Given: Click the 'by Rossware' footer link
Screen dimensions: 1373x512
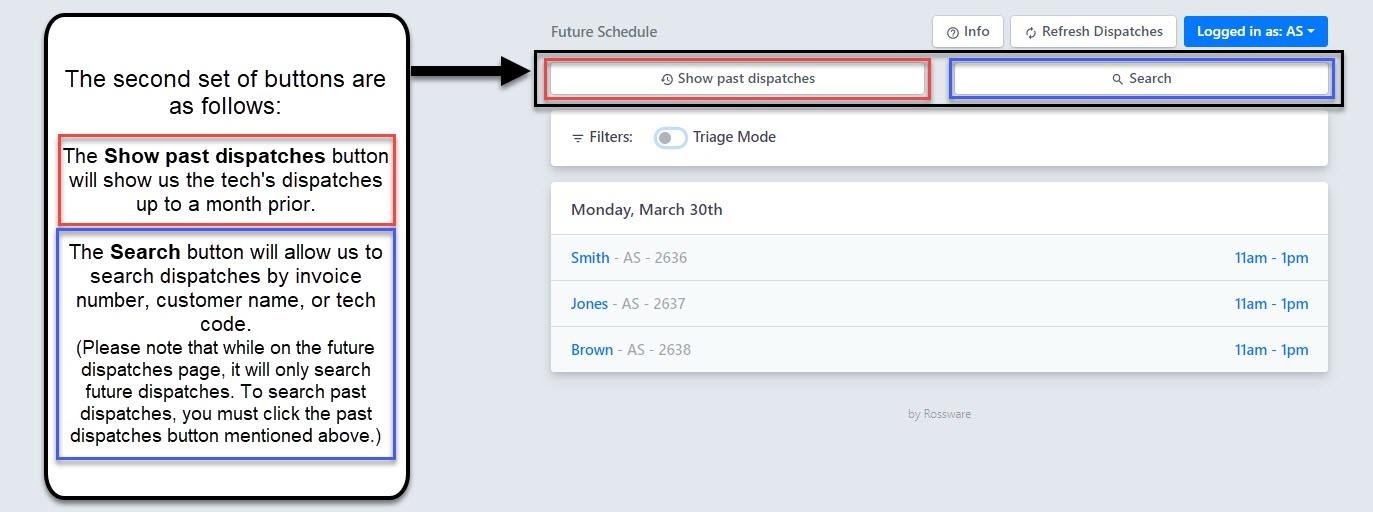Looking at the screenshot, I should [939, 414].
